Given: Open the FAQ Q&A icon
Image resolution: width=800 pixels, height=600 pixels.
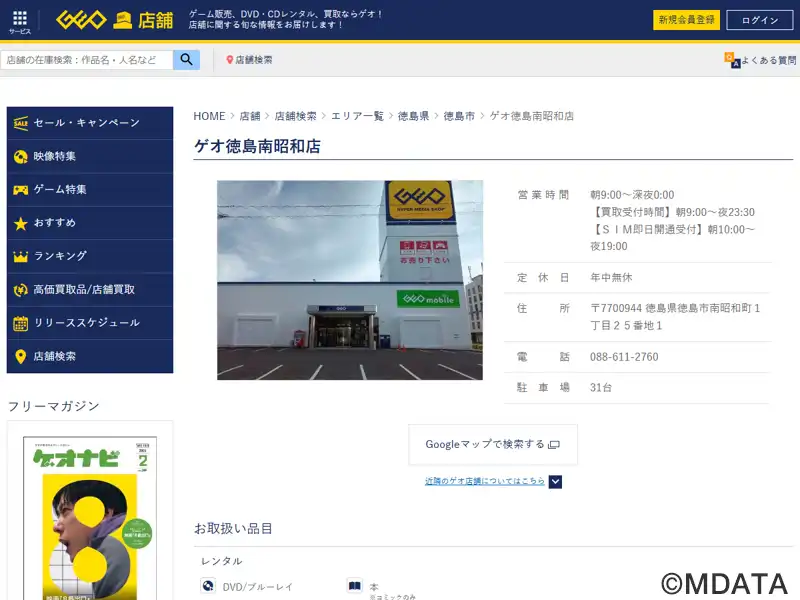Looking at the screenshot, I should [732, 60].
